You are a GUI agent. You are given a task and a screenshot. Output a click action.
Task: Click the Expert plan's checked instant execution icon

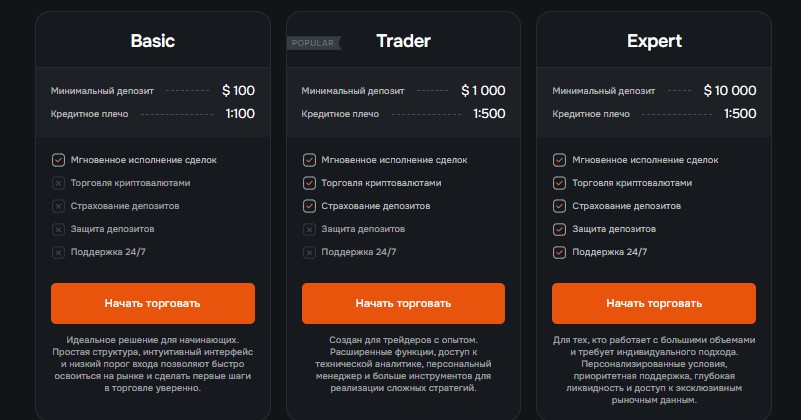pyautogui.click(x=559, y=160)
